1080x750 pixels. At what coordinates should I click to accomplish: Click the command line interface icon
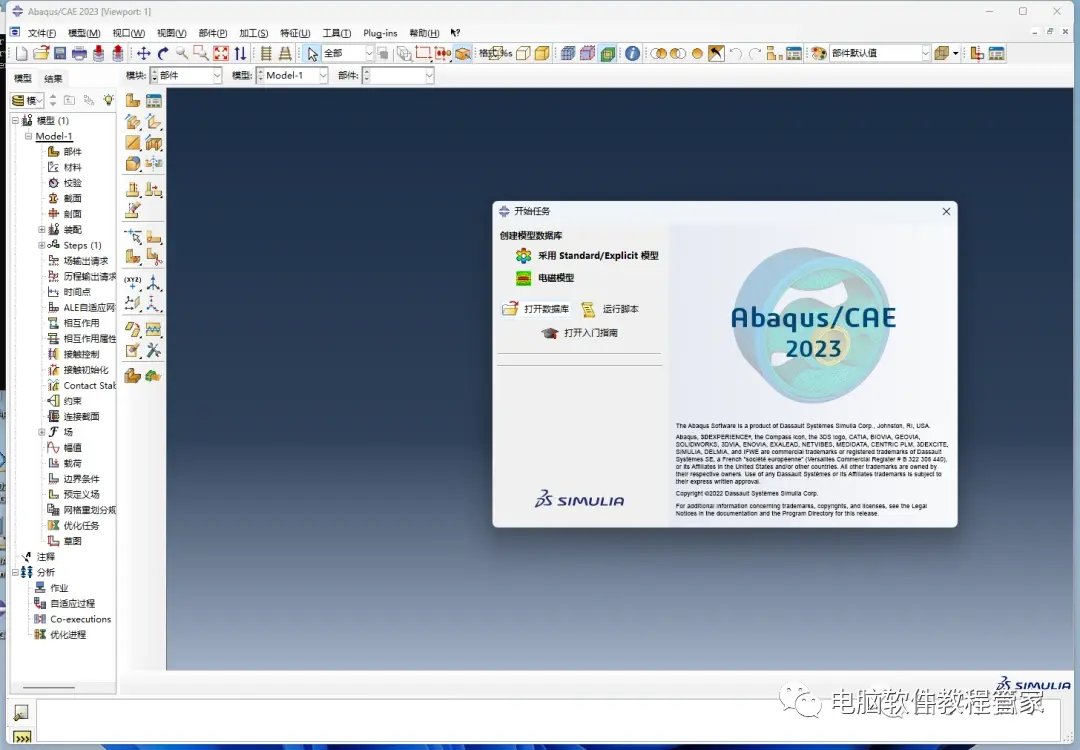tap(22, 738)
